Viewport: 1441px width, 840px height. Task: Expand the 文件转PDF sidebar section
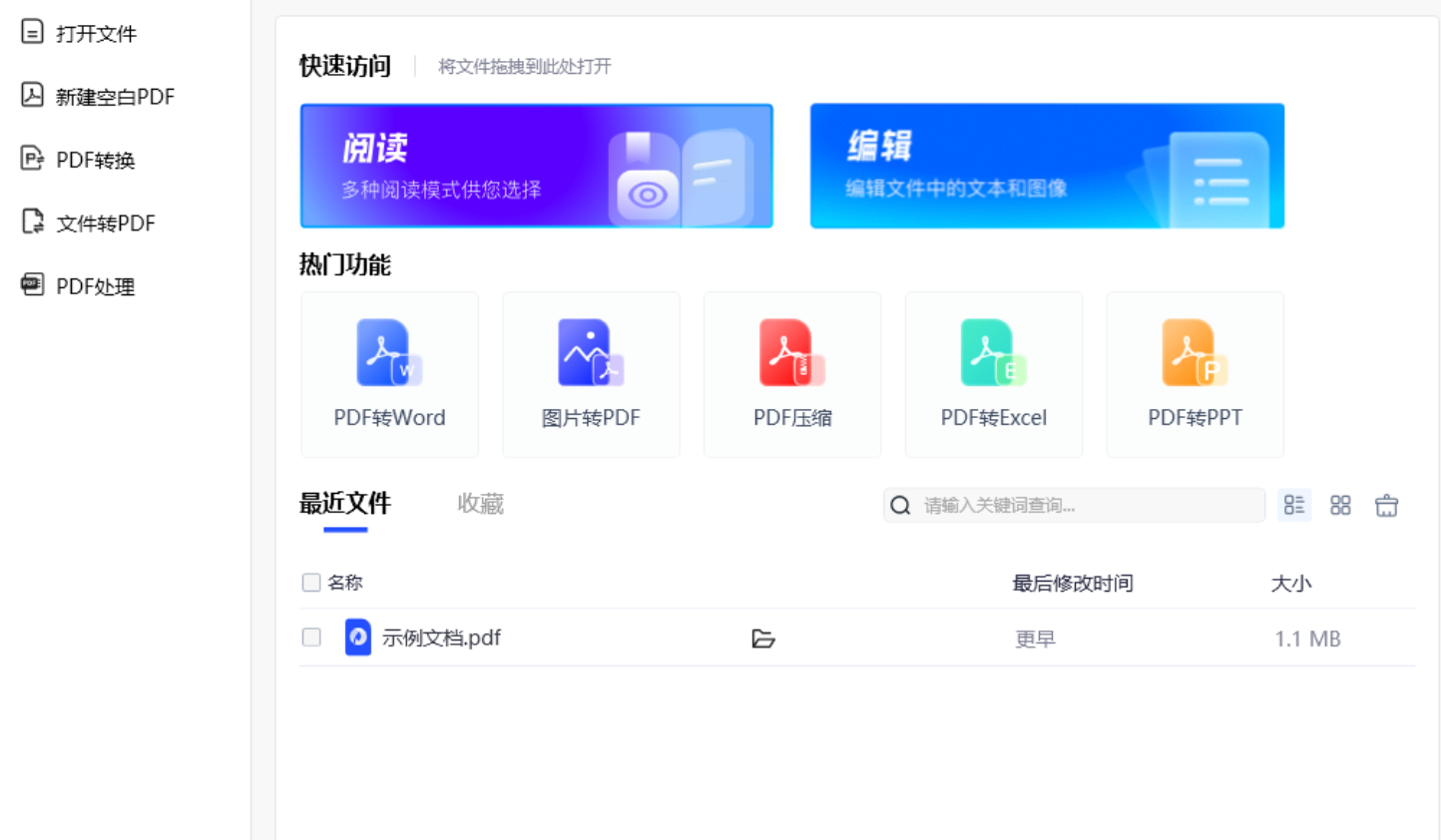pyautogui.click(x=88, y=222)
